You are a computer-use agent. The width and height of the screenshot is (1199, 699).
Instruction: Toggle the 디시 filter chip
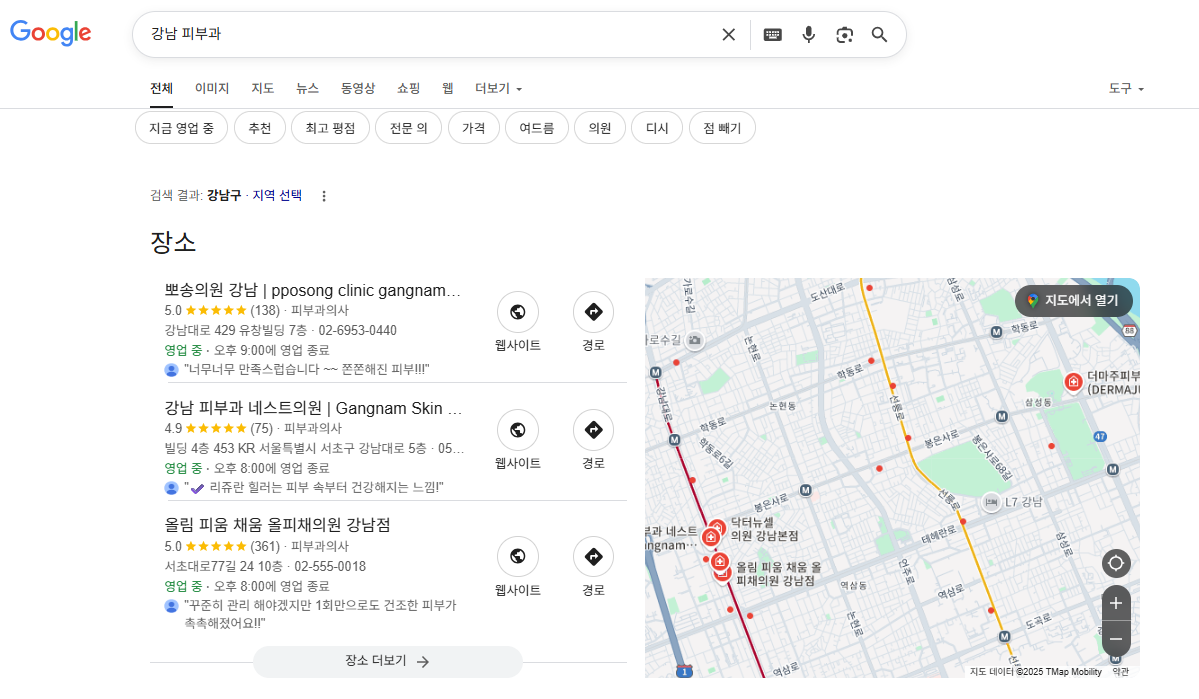(657, 128)
